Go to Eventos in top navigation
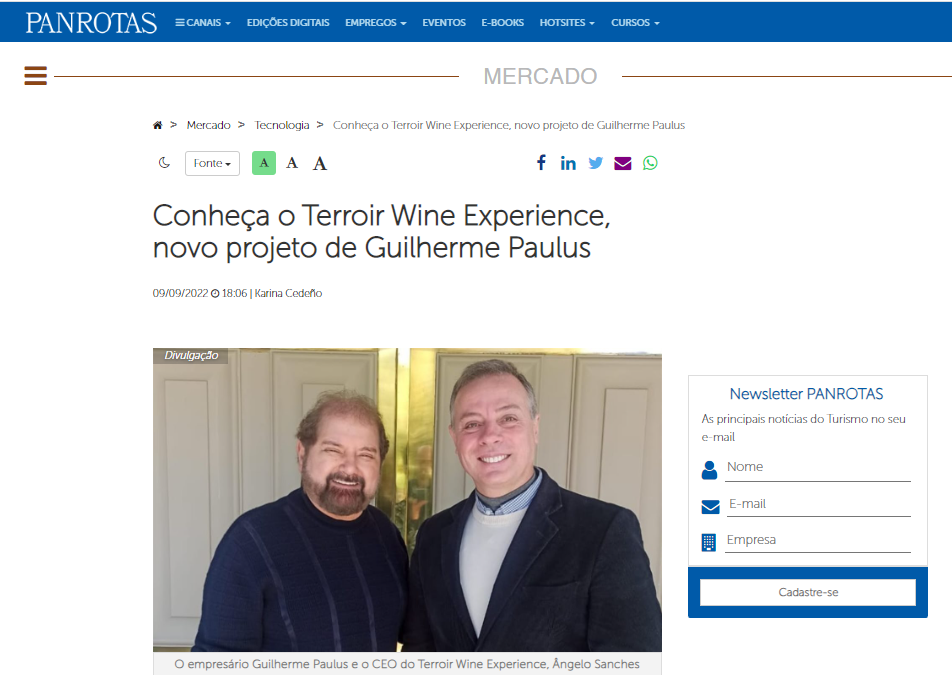Screen dimensions: 952x675 click(444, 23)
